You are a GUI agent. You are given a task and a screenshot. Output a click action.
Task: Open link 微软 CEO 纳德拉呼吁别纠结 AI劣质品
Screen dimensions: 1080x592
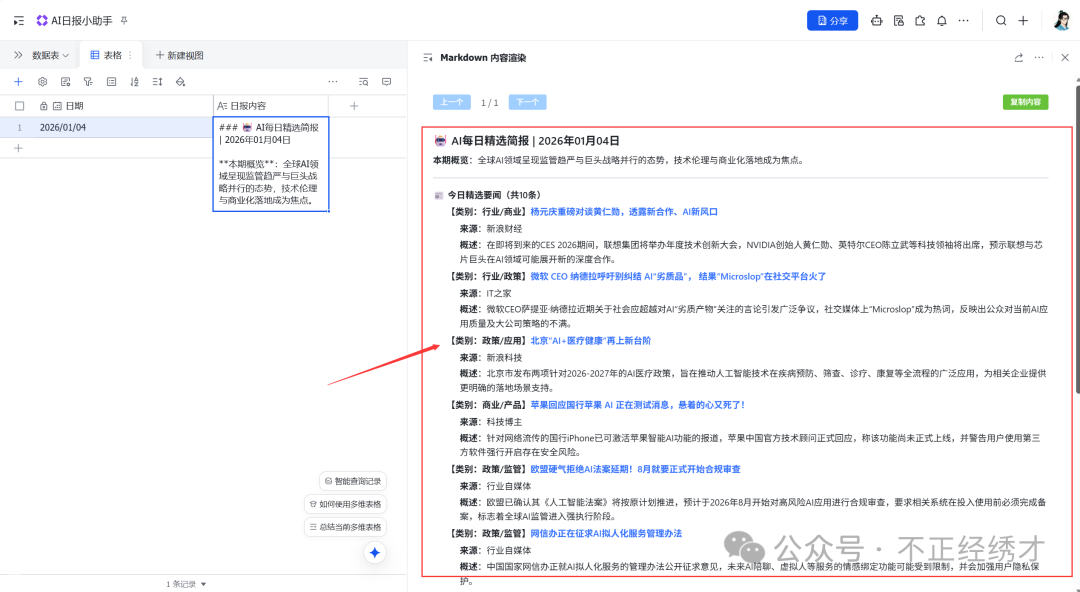[678, 276]
